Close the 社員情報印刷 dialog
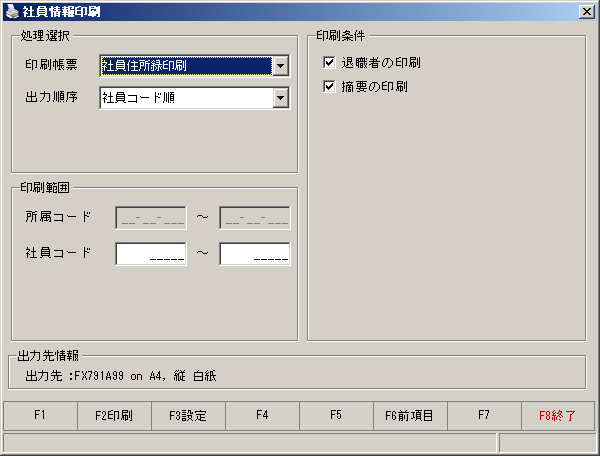This screenshot has height=456, width=600. click(586, 12)
